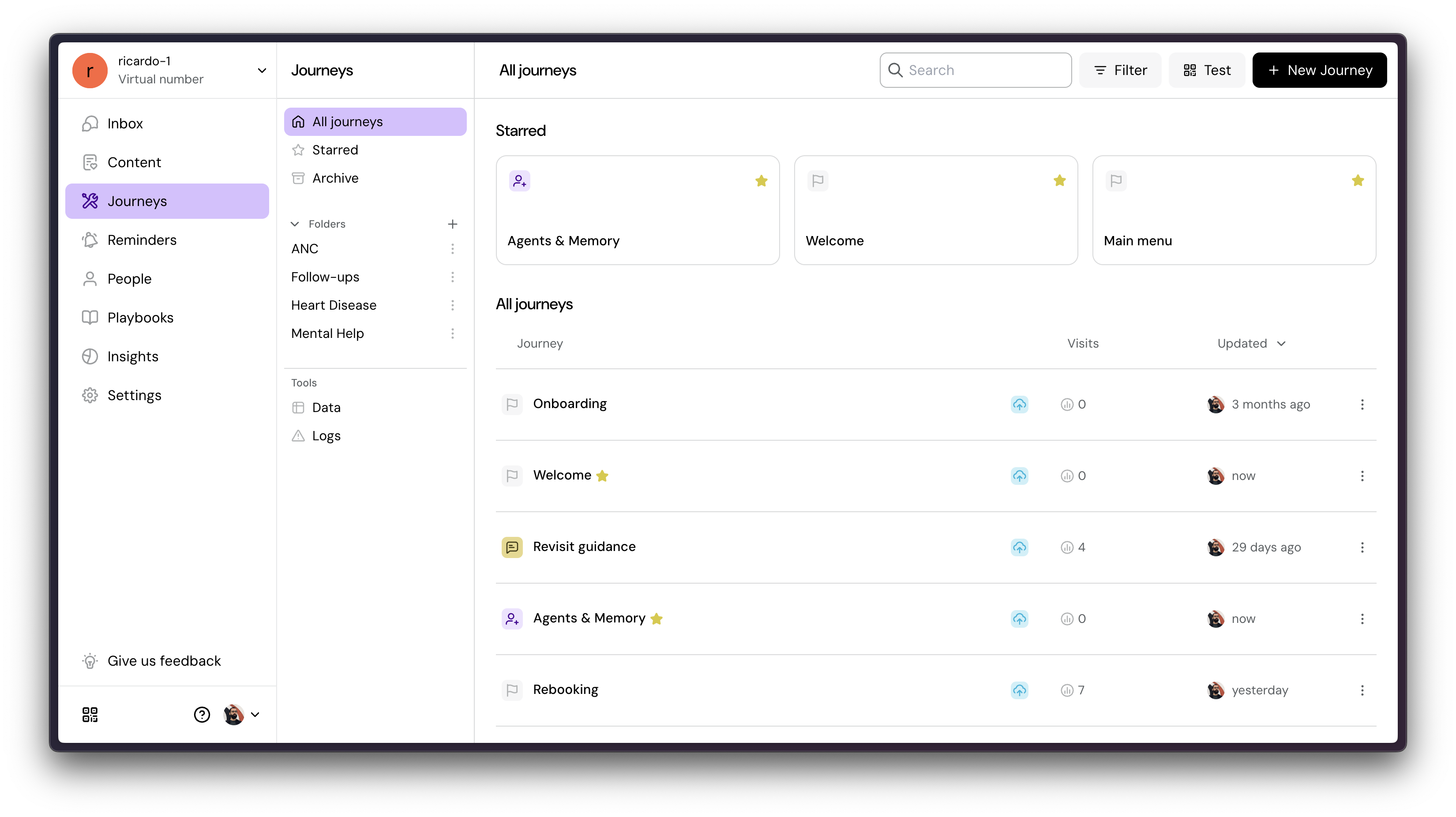Unstar the Agents & Memory card
The height and width of the screenshot is (817, 1456).
pos(762,181)
